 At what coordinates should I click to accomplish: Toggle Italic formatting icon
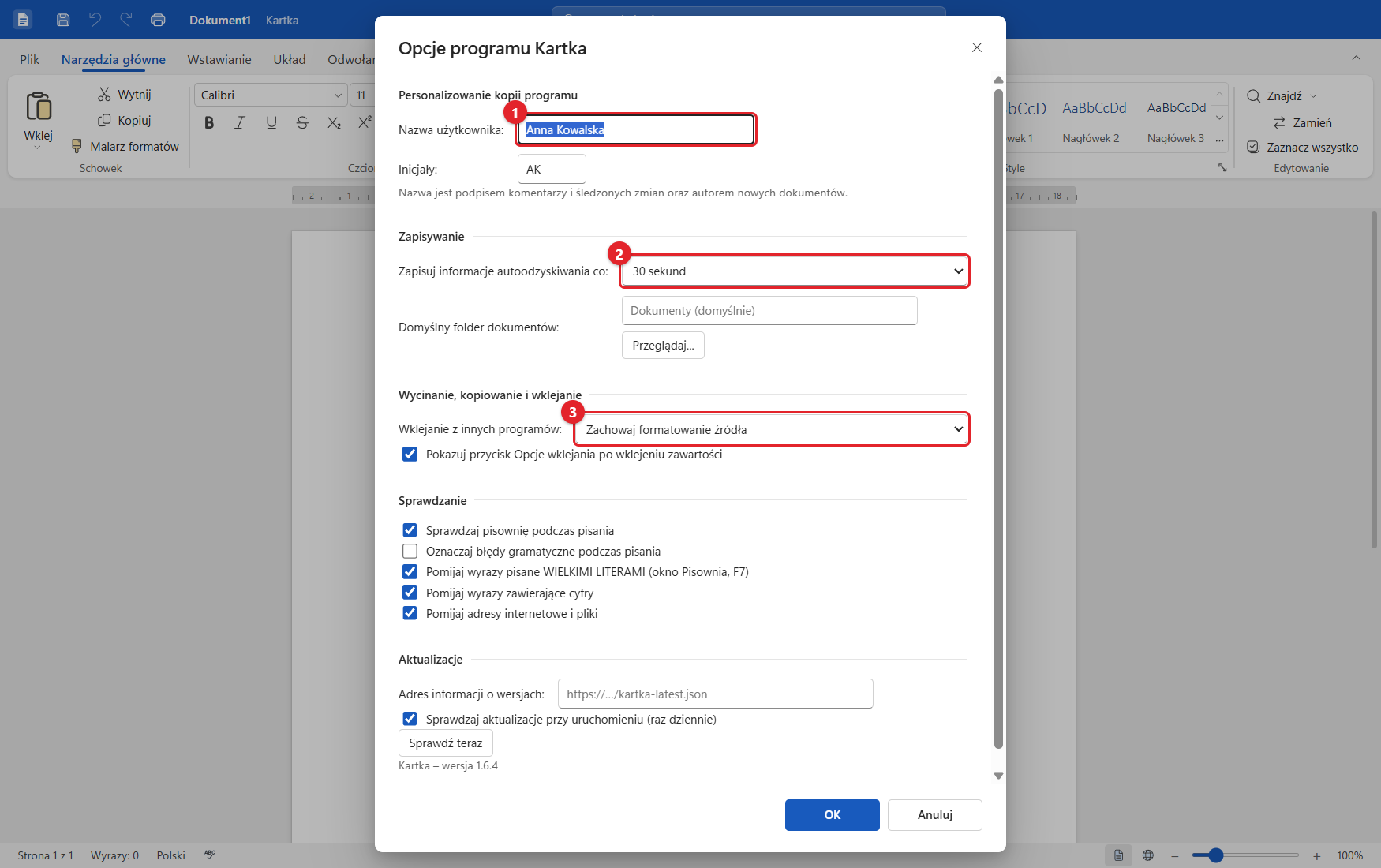click(240, 122)
